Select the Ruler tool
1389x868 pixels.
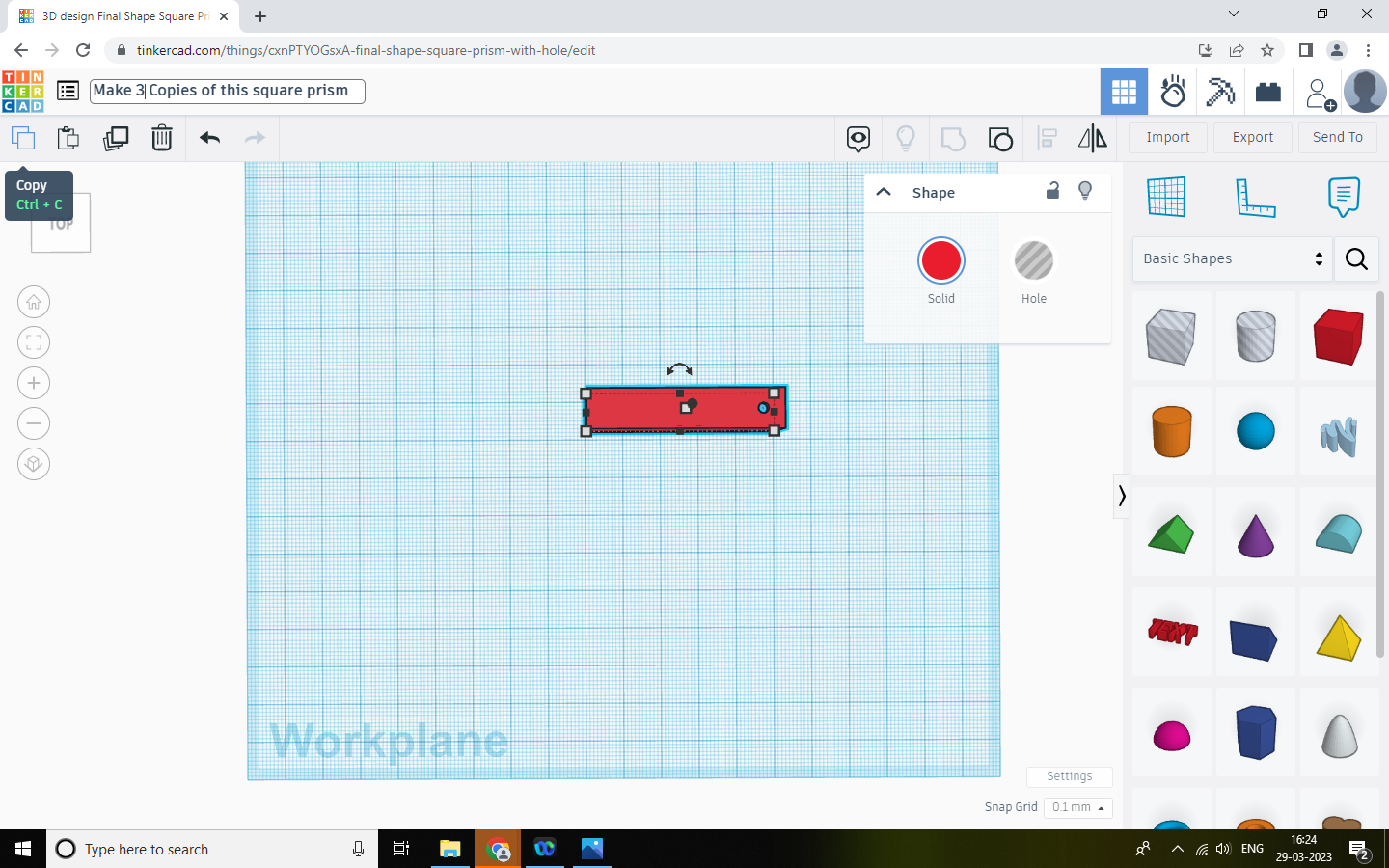[1255, 196]
